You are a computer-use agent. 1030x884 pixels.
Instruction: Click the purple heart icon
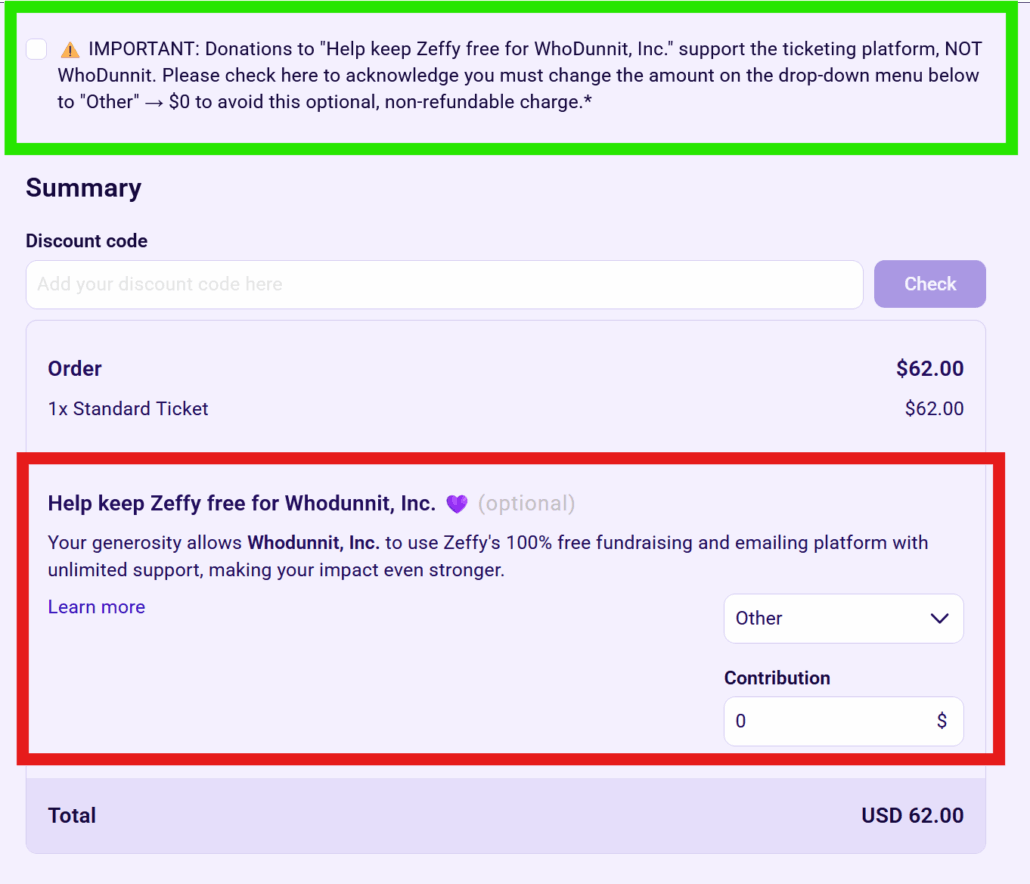(x=457, y=504)
